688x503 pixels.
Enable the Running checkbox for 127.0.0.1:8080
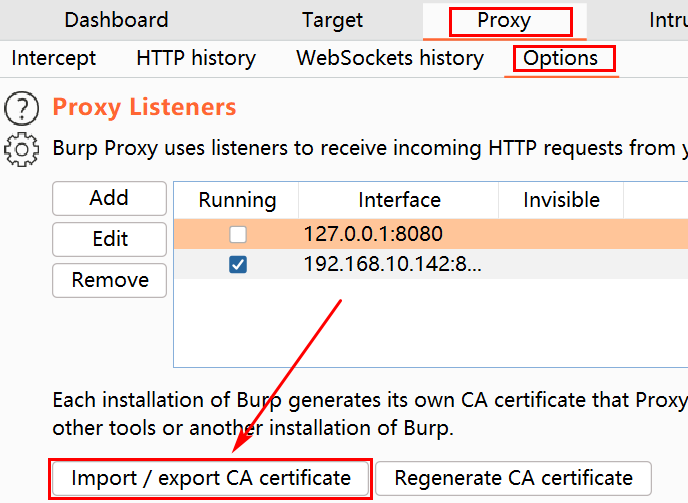(x=237, y=235)
